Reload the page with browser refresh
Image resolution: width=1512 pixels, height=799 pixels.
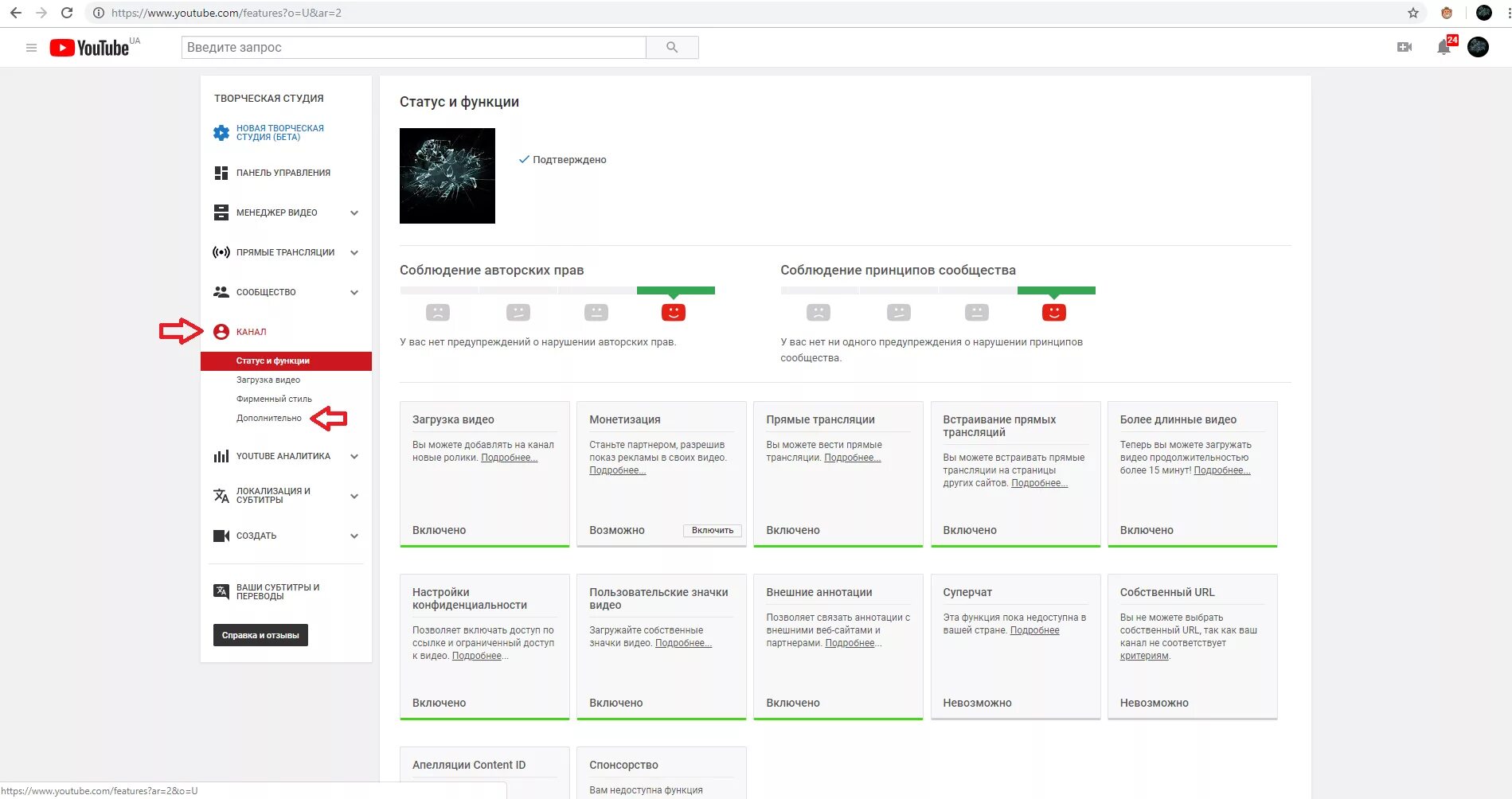point(67,13)
